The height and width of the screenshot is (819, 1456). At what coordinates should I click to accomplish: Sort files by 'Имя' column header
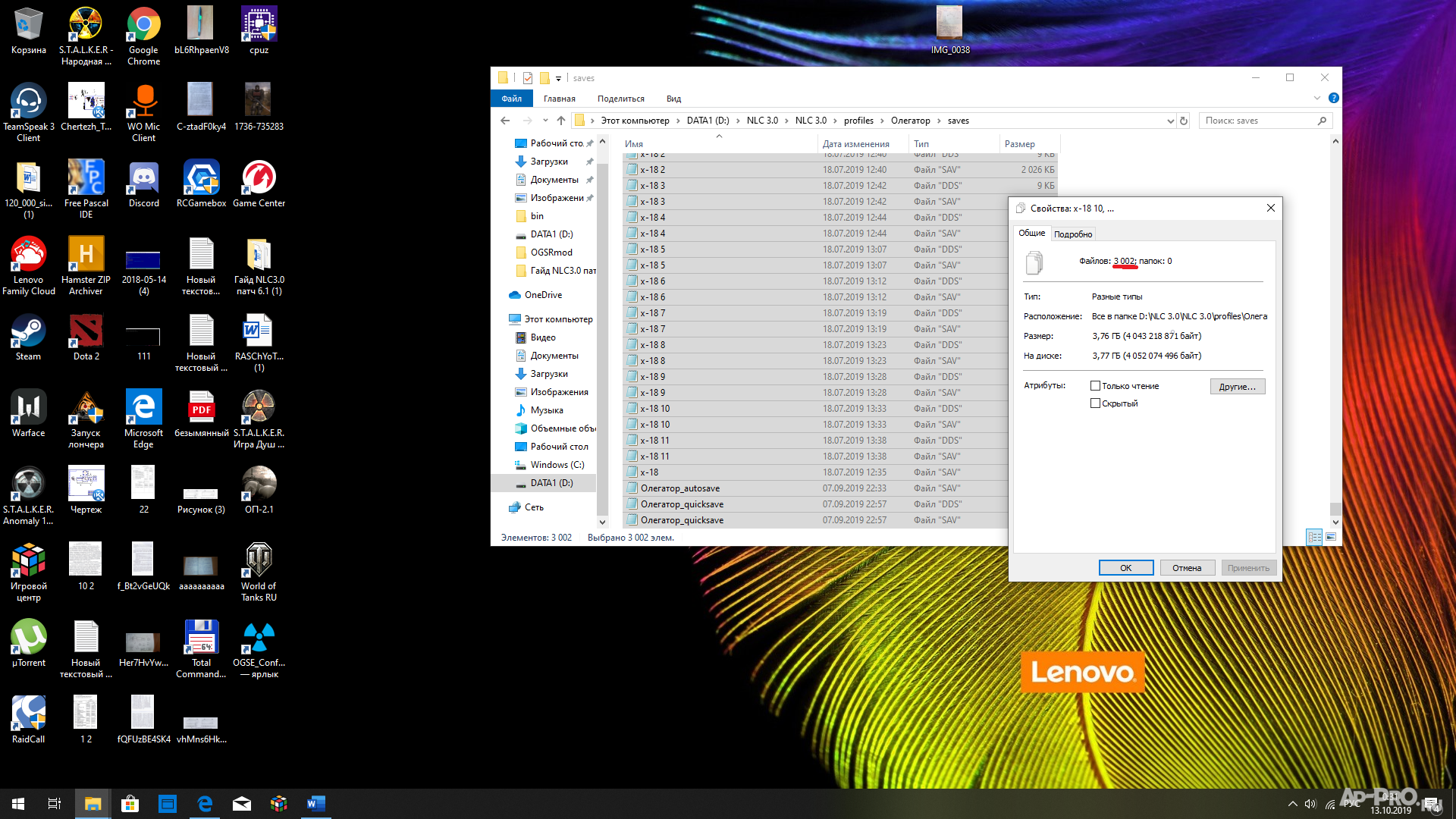coord(719,144)
